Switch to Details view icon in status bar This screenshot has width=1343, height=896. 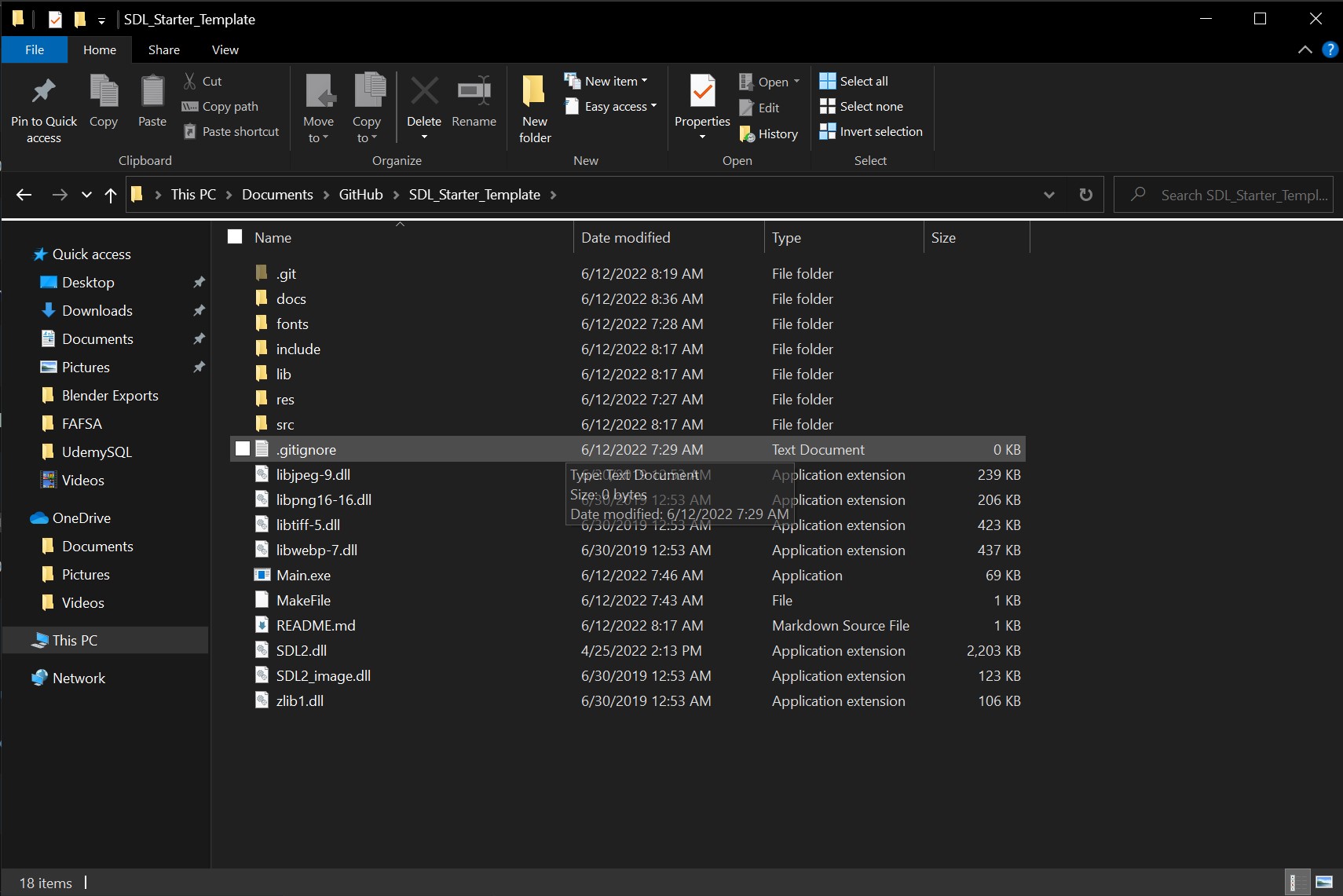(x=1297, y=883)
